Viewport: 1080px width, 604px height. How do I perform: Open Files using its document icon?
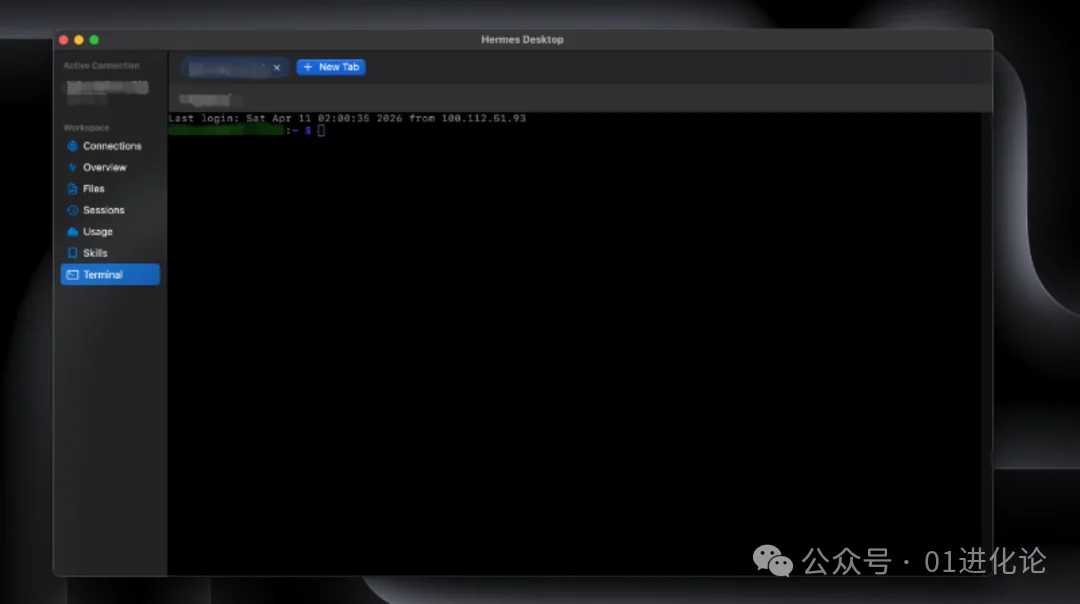click(x=73, y=188)
